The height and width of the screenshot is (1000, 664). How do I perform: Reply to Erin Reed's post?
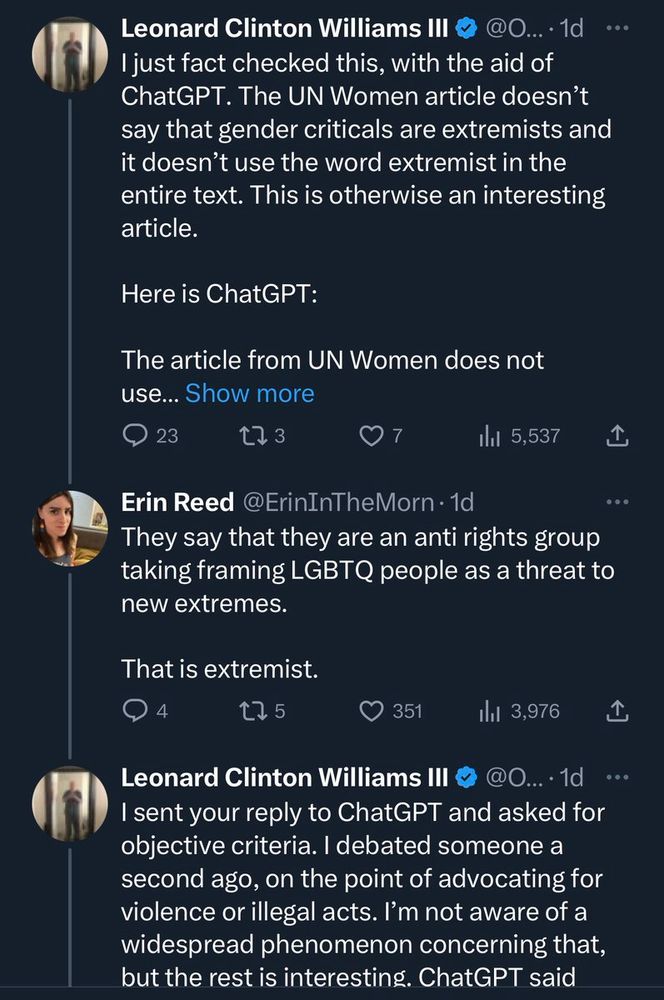[134, 711]
